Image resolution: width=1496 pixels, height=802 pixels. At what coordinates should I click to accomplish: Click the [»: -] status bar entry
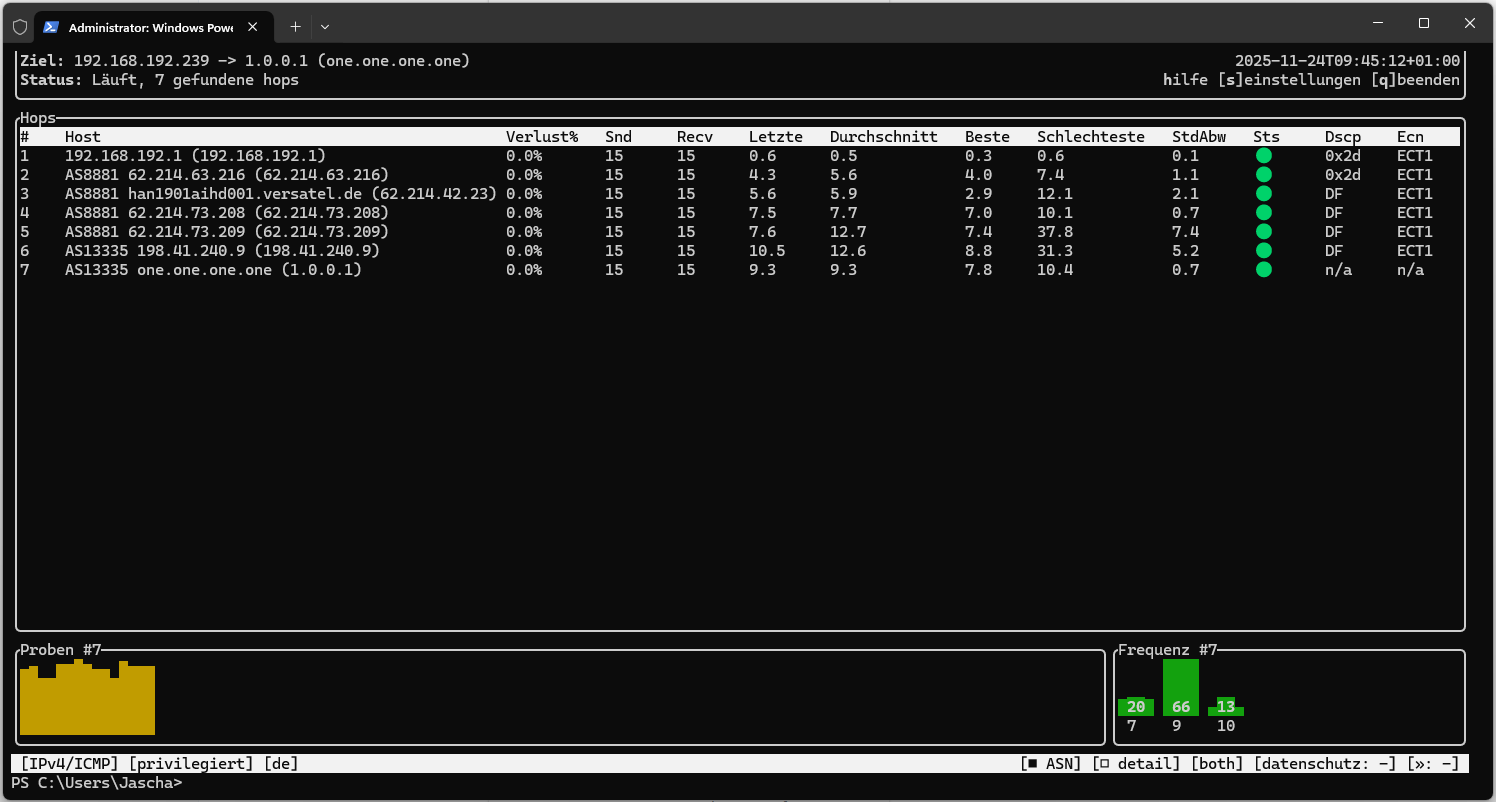[1433, 764]
